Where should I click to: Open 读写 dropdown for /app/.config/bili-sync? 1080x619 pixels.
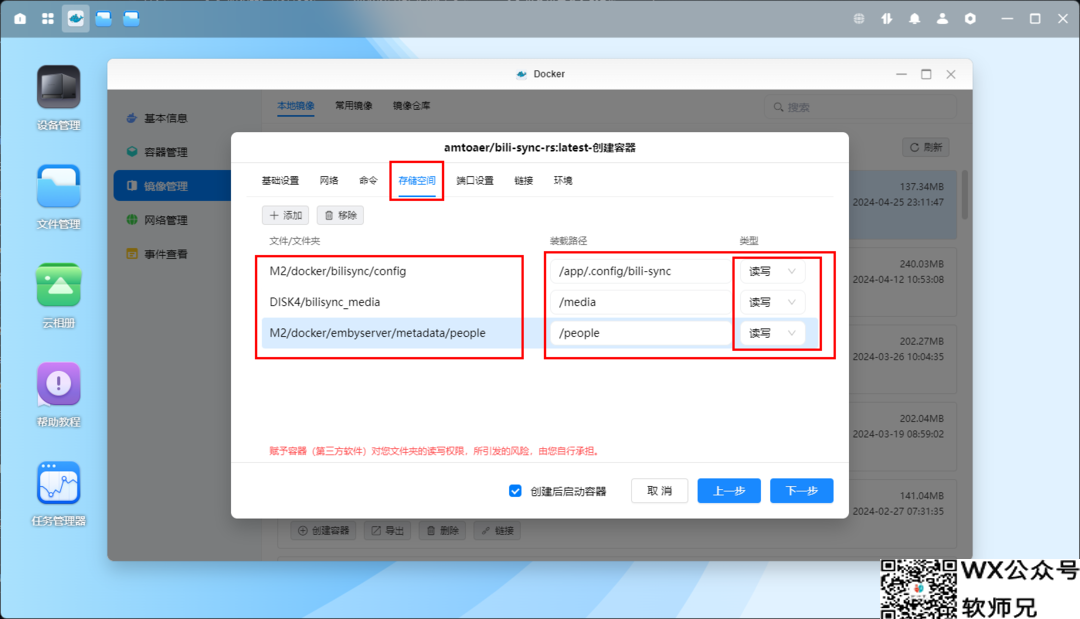[x=772, y=271]
